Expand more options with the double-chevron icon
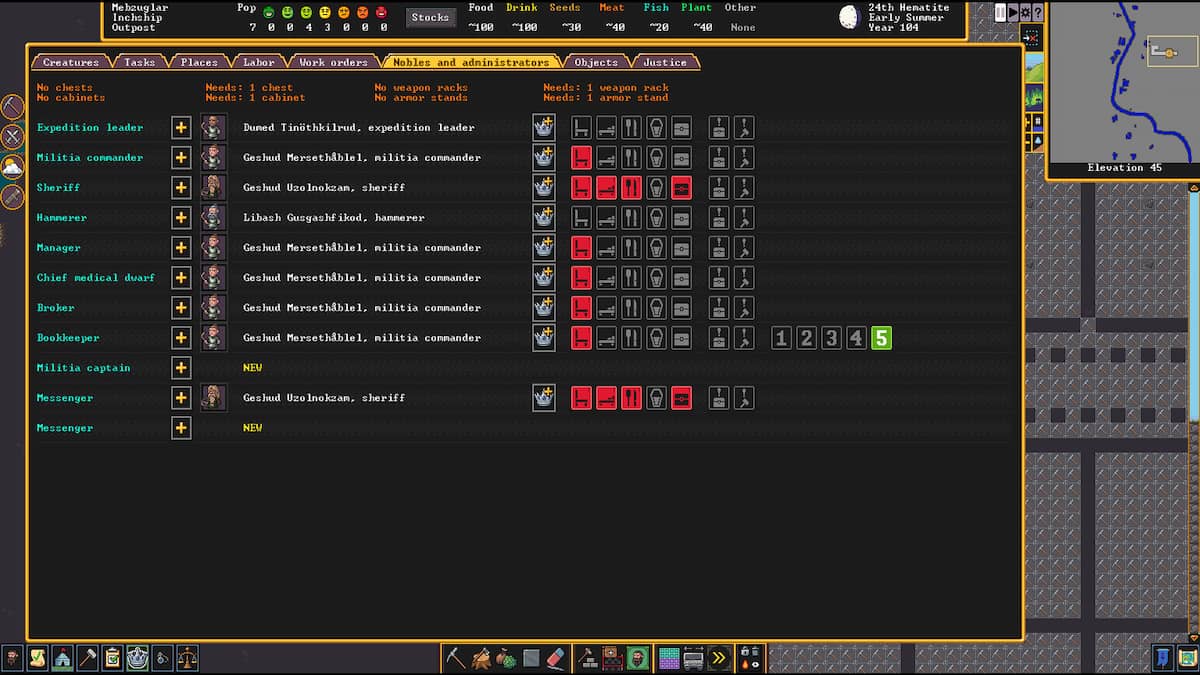The image size is (1200, 675). [718, 658]
